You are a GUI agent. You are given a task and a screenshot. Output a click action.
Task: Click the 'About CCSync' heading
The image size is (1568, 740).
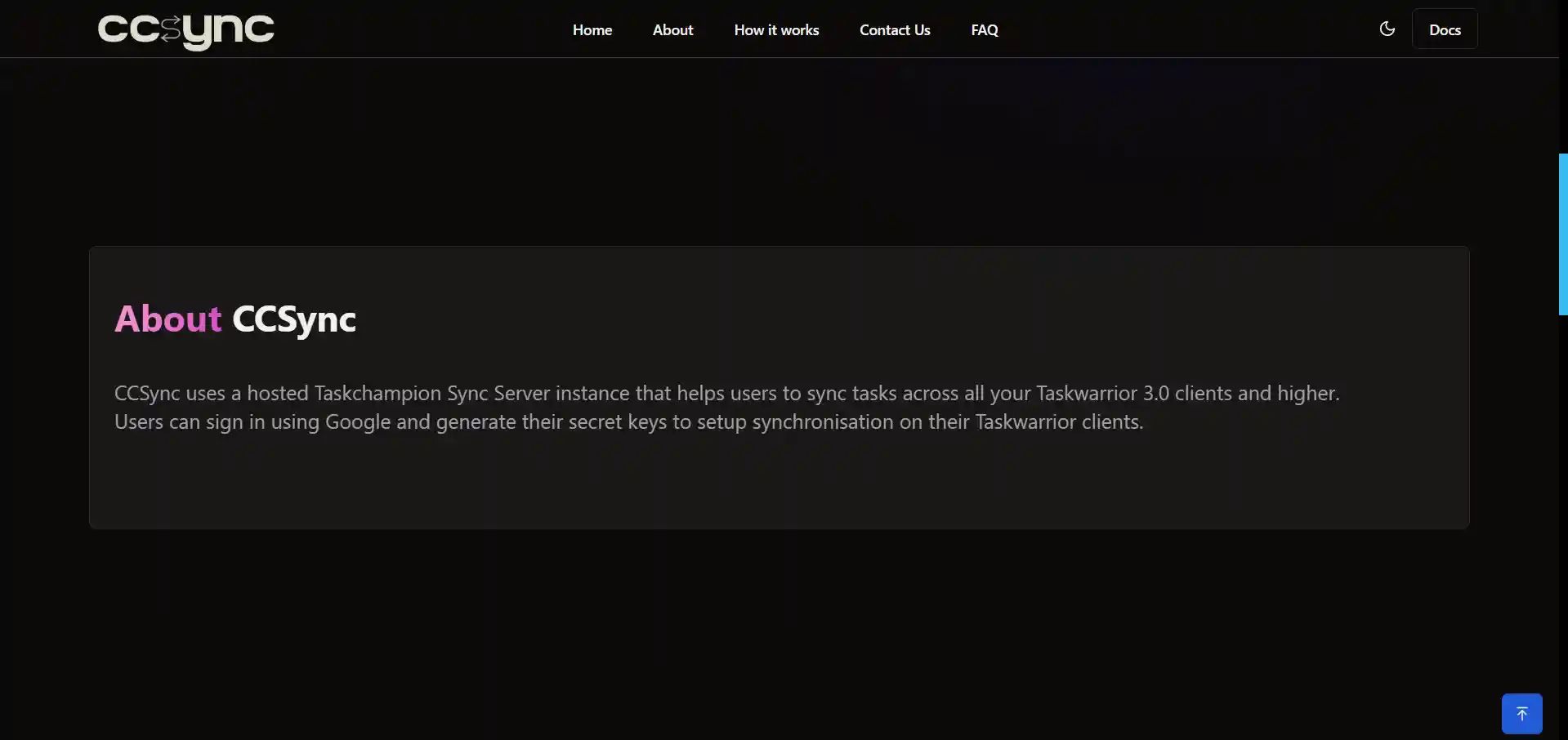coord(235,319)
